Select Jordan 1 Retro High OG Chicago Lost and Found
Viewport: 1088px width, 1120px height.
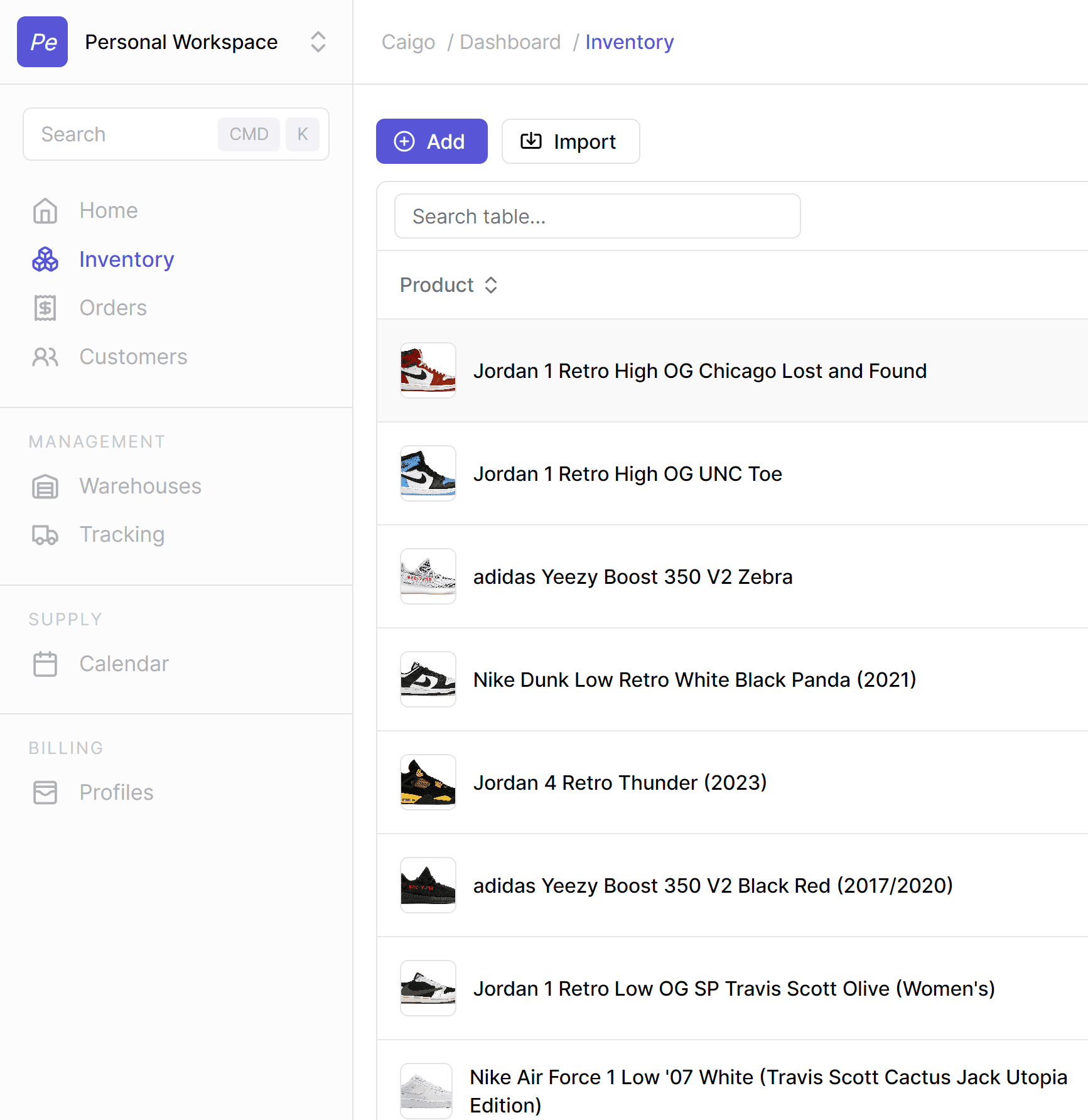[x=700, y=371]
